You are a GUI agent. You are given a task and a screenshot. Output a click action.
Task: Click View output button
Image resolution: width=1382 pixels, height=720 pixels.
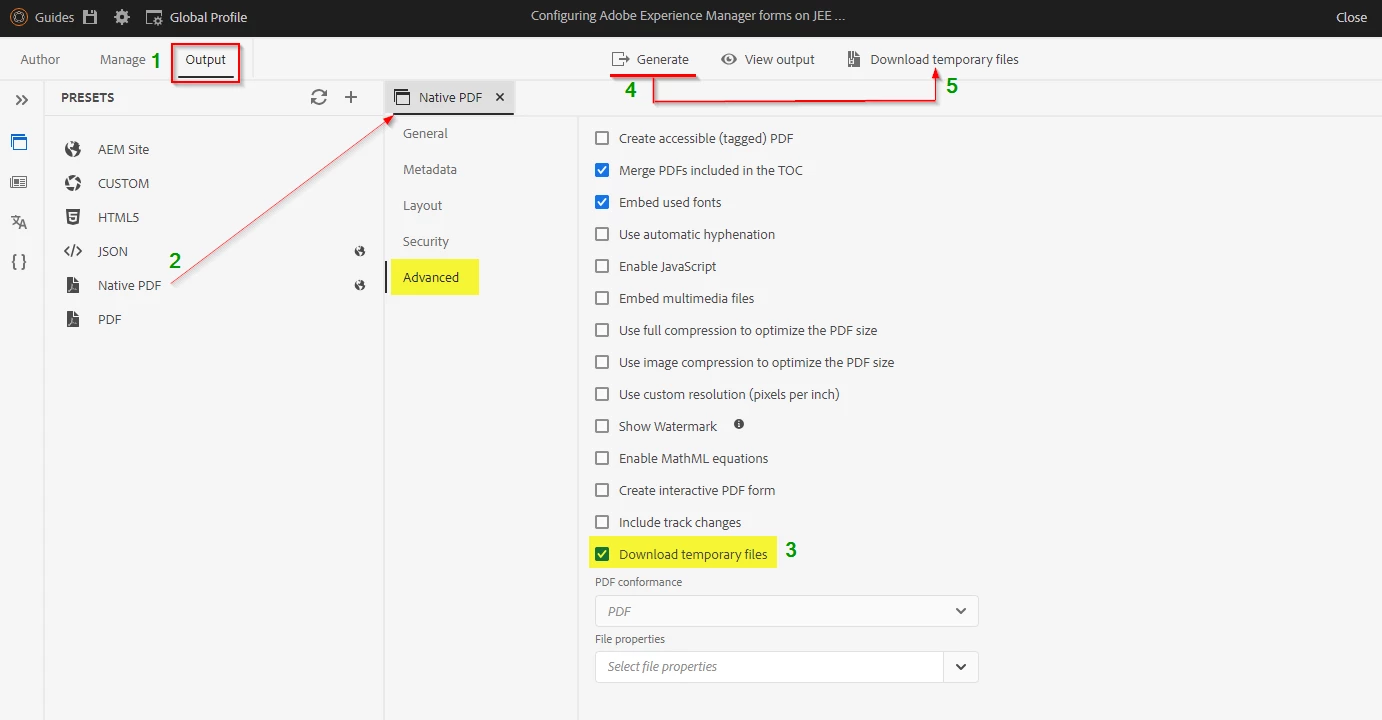(768, 59)
